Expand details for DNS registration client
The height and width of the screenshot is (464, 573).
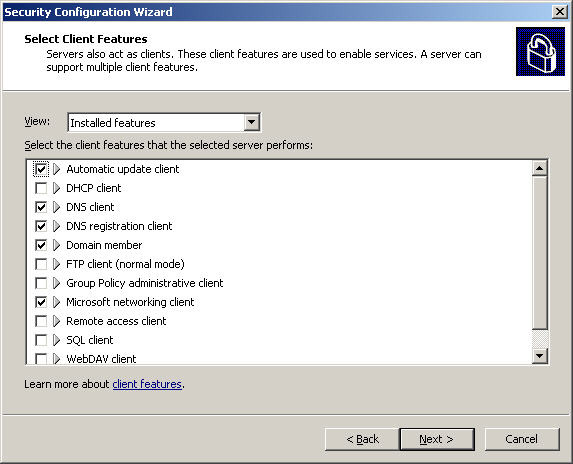click(56, 226)
